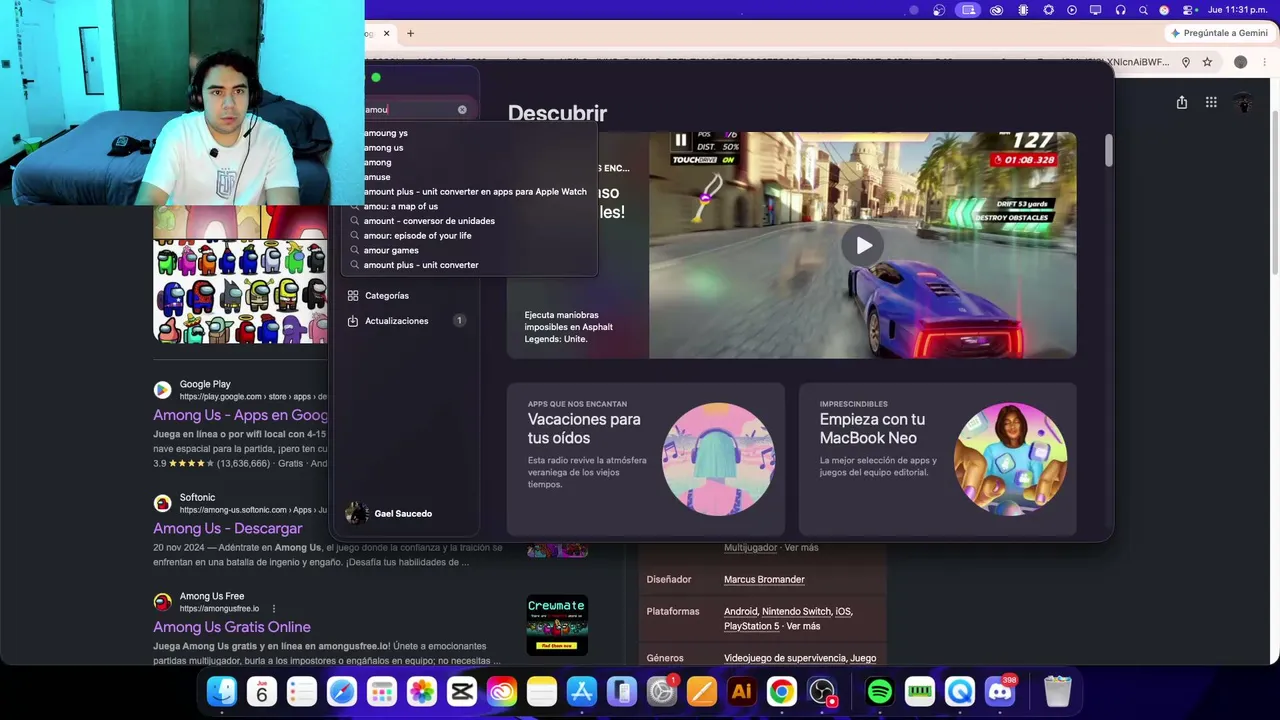This screenshot has height=720, width=1280.
Task: Open Gael Saucedo account profile
Action: 389,514
